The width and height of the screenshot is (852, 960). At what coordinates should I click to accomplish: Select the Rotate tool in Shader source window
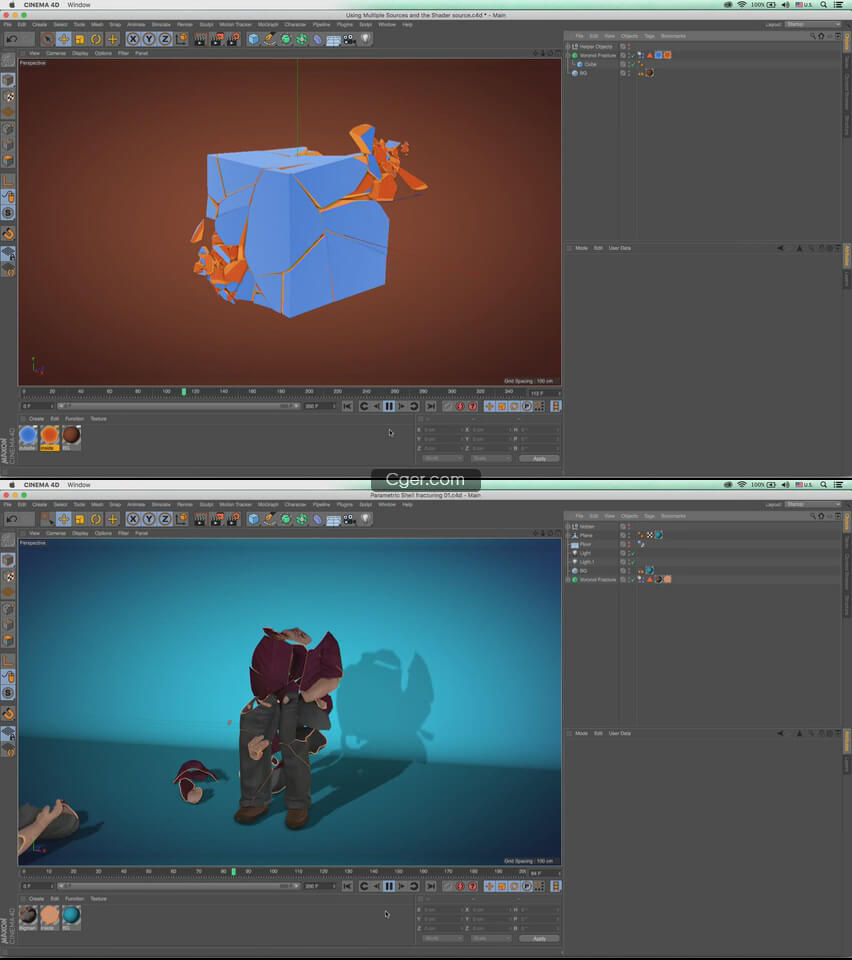point(96,39)
